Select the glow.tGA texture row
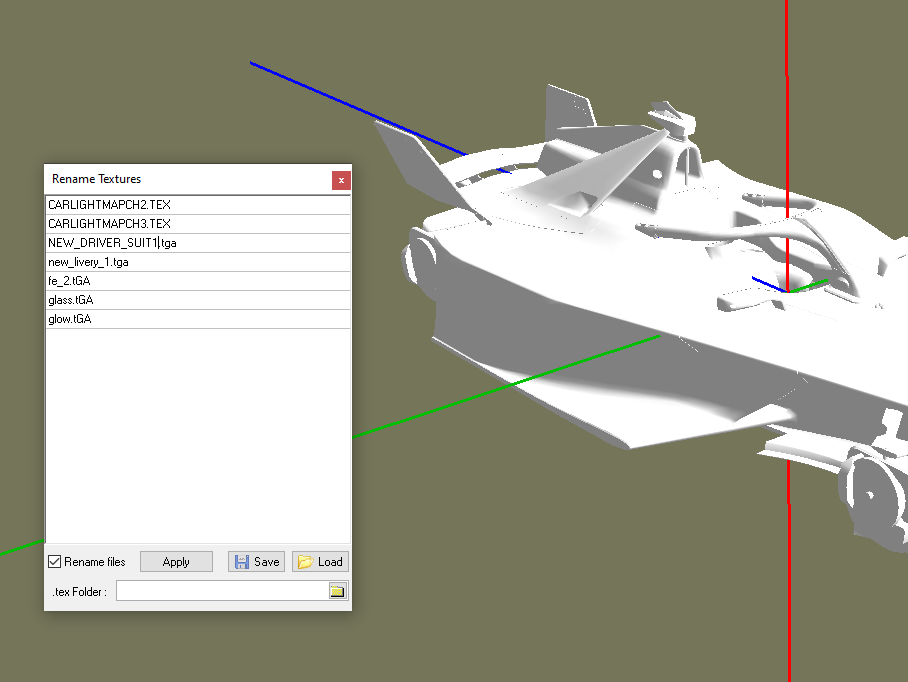Image resolution: width=908 pixels, height=682 pixels. click(x=198, y=320)
